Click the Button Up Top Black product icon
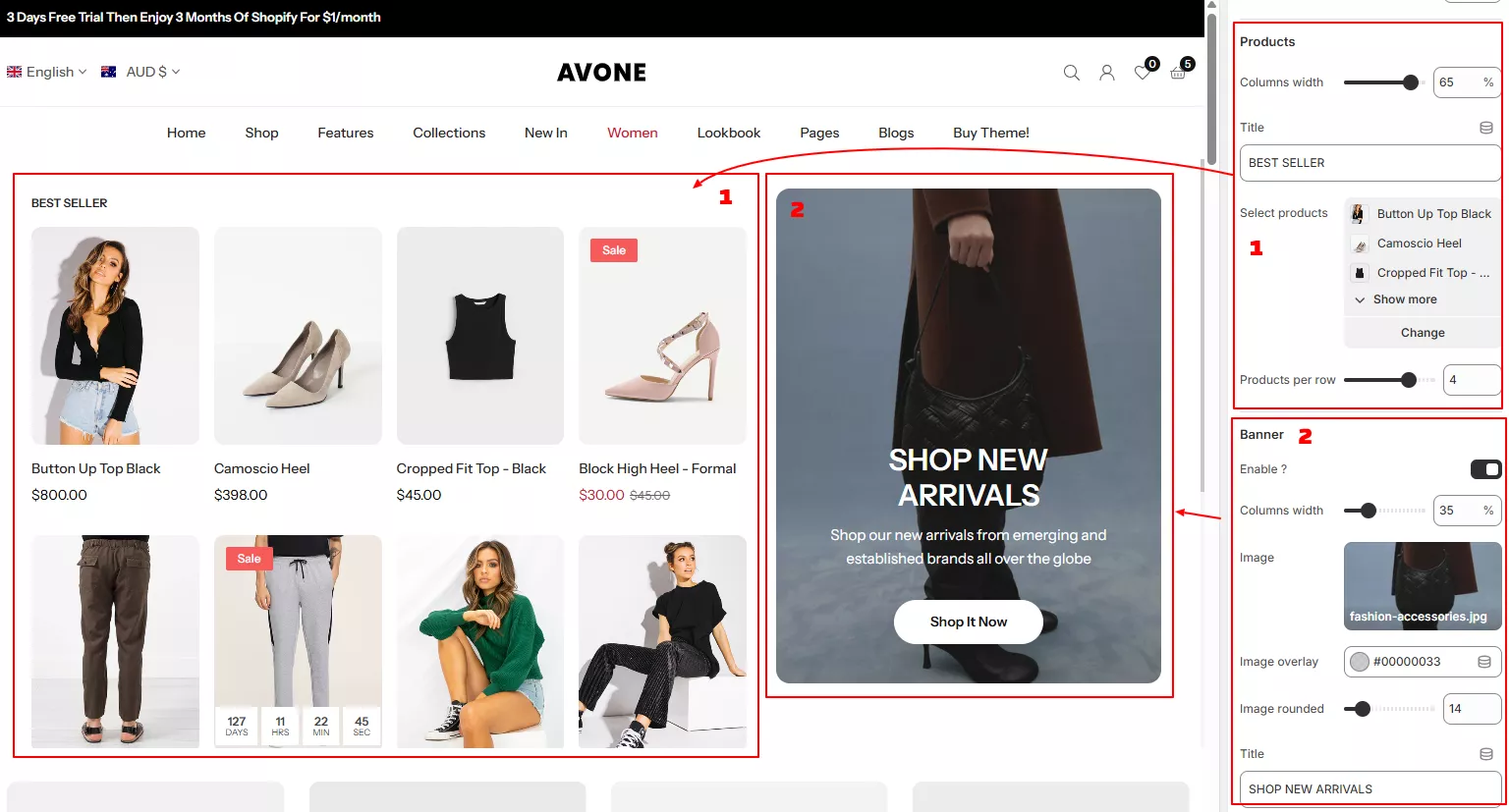The image size is (1509, 812). click(x=1359, y=214)
